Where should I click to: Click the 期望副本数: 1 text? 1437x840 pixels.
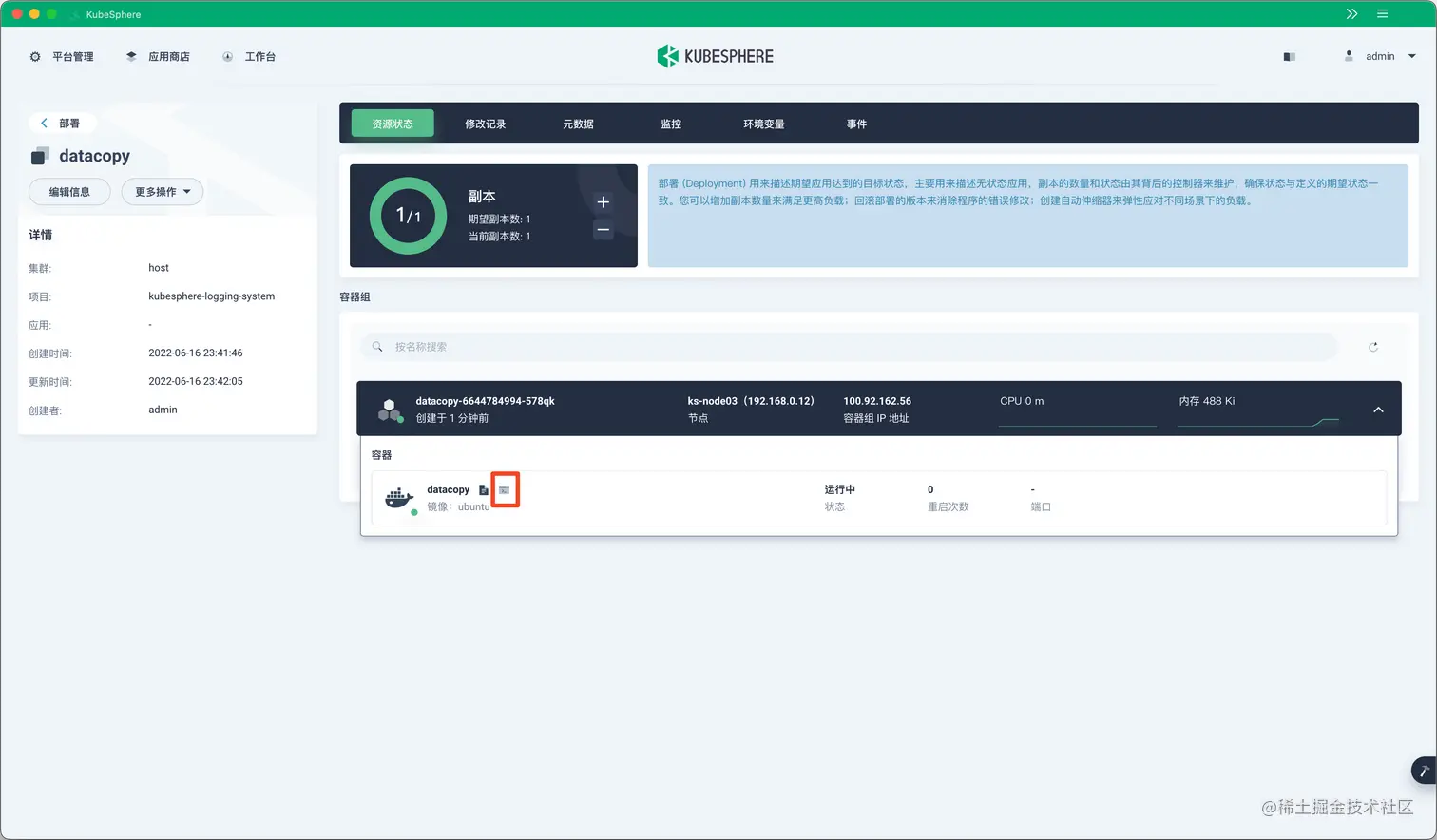click(x=499, y=219)
